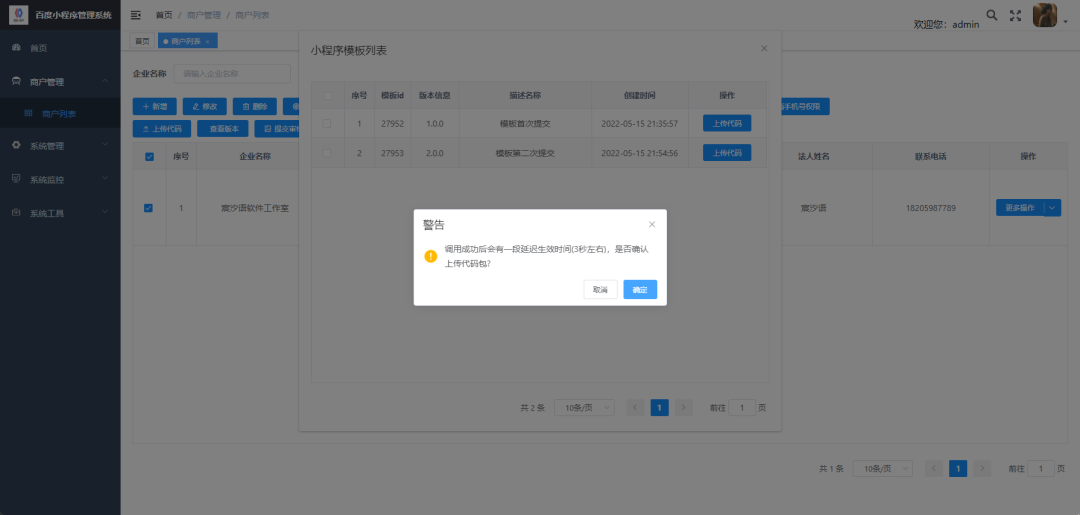The image size is (1080, 515).
Task: Toggle the sidebar collapse hamburger icon
Action: pos(136,15)
